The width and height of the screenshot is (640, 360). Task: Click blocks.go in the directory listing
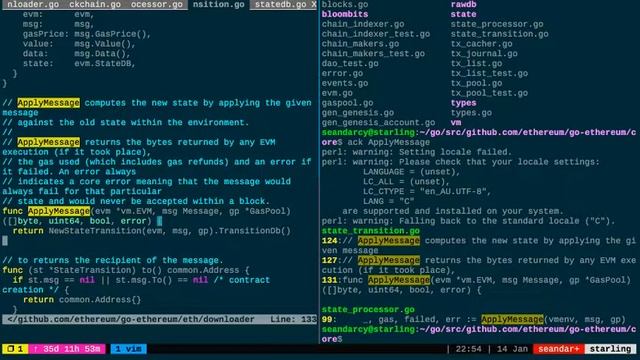pyautogui.click(x=345, y=4)
